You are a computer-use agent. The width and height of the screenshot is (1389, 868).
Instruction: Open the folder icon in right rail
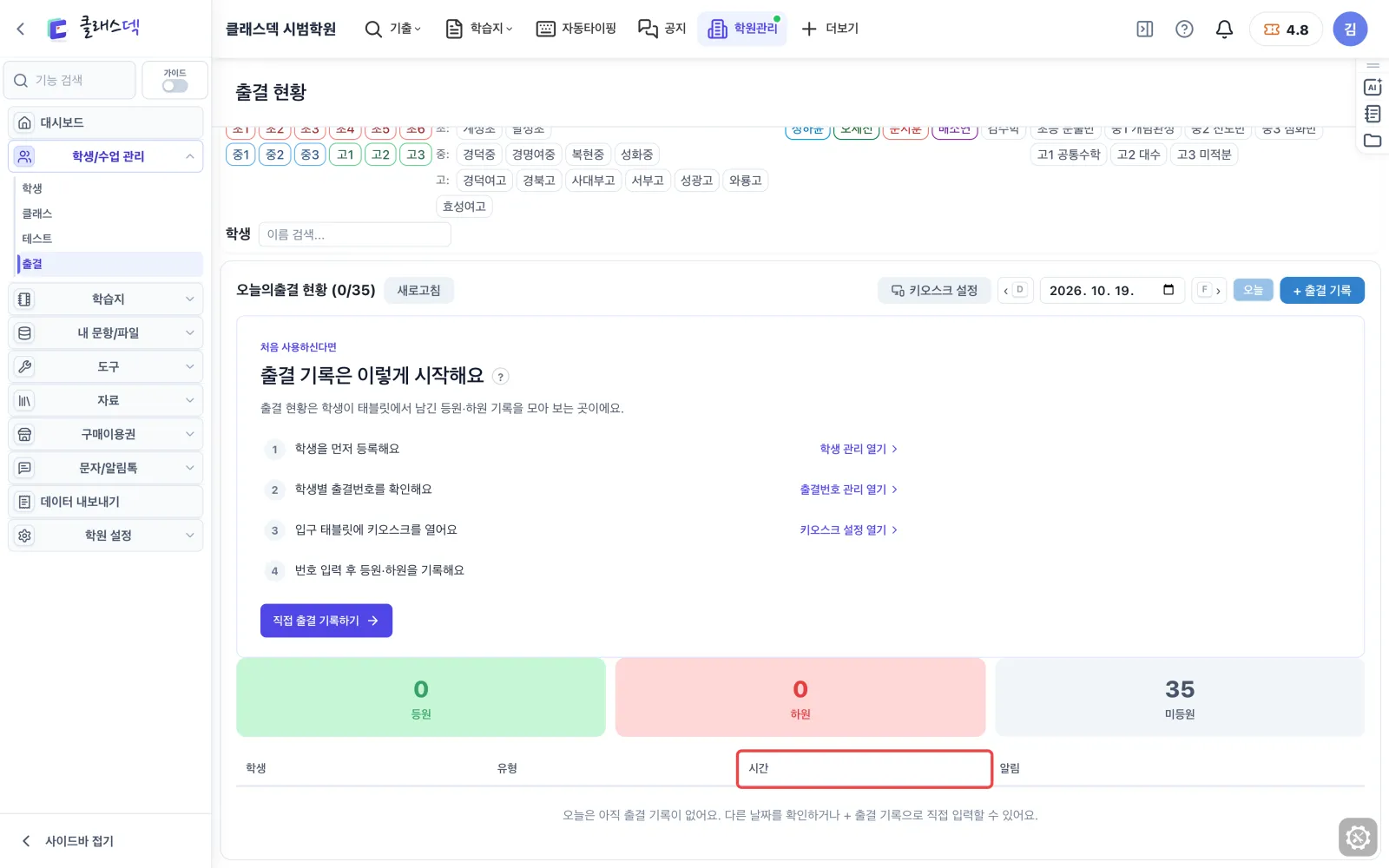1373,141
